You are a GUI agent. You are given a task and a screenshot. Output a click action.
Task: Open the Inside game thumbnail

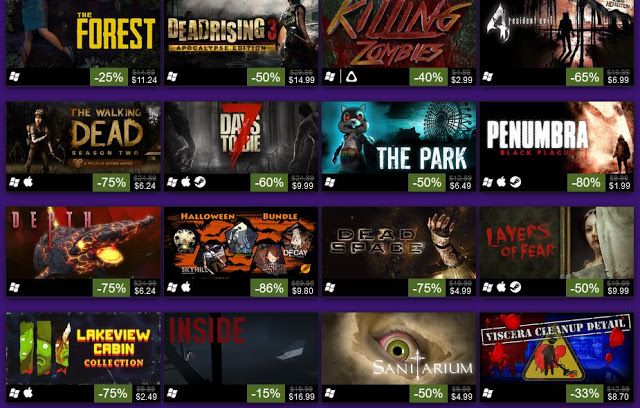tap(241, 349)
